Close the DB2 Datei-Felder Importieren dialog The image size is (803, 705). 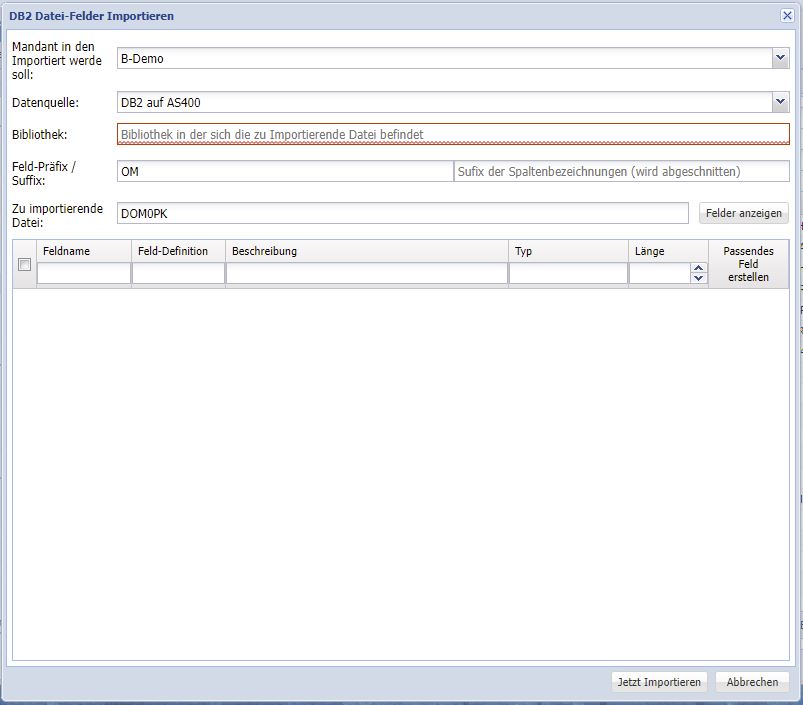tap(787, 15)
